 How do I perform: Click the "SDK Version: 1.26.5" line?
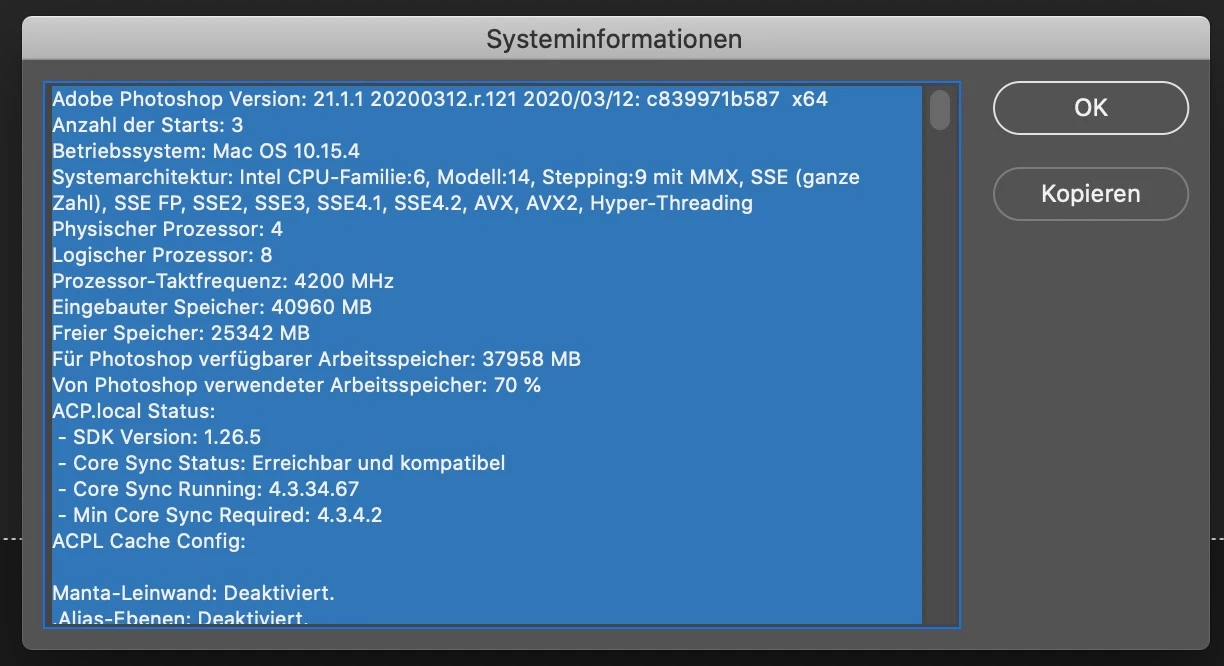point(160,437)
